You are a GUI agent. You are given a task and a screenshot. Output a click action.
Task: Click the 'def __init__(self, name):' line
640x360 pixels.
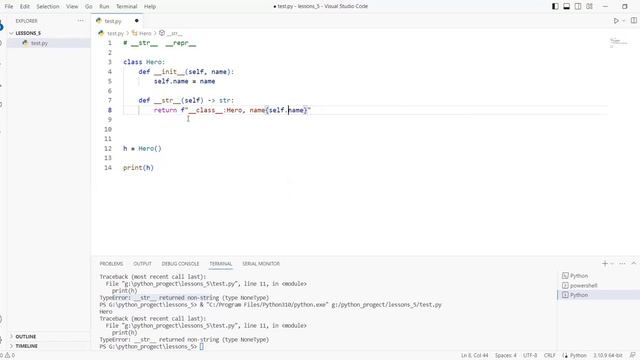(186, 72)
